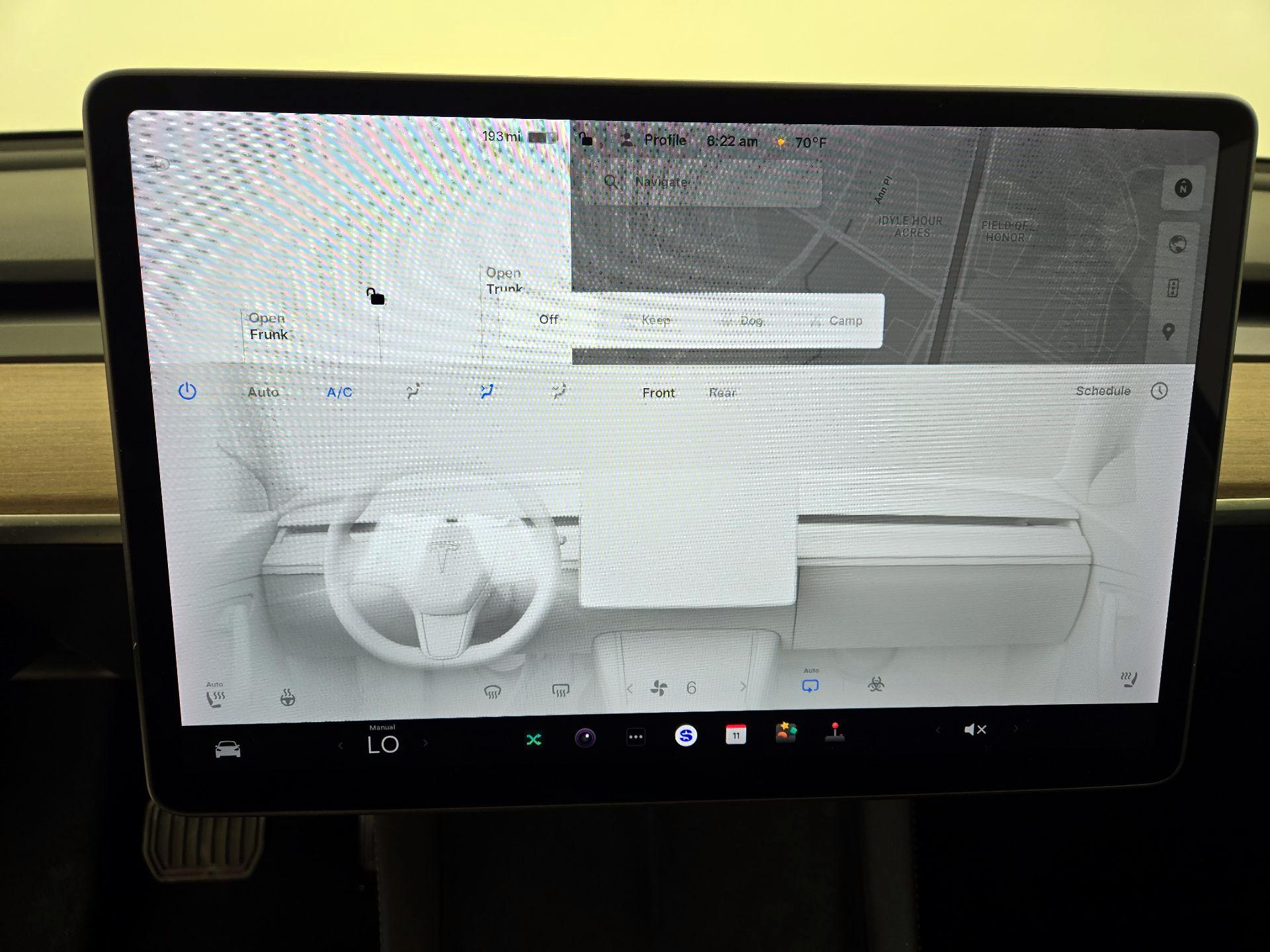Toggle A/C on or off
The width and height of the screenshot is (1270, 952).
click(x=339, y=393)
